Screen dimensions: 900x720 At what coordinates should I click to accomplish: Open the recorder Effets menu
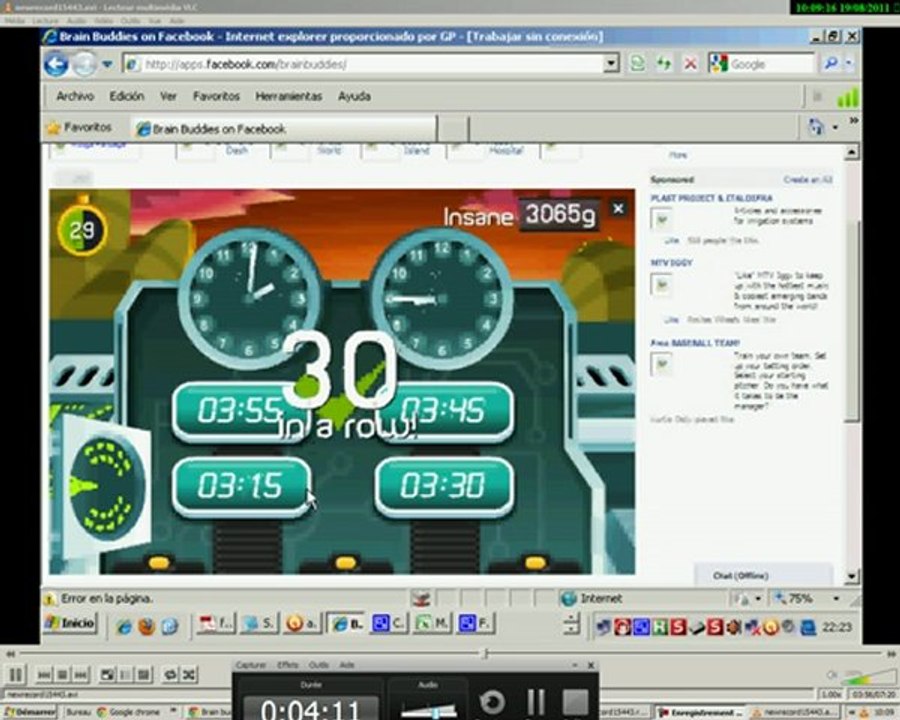tap(288, 665)
